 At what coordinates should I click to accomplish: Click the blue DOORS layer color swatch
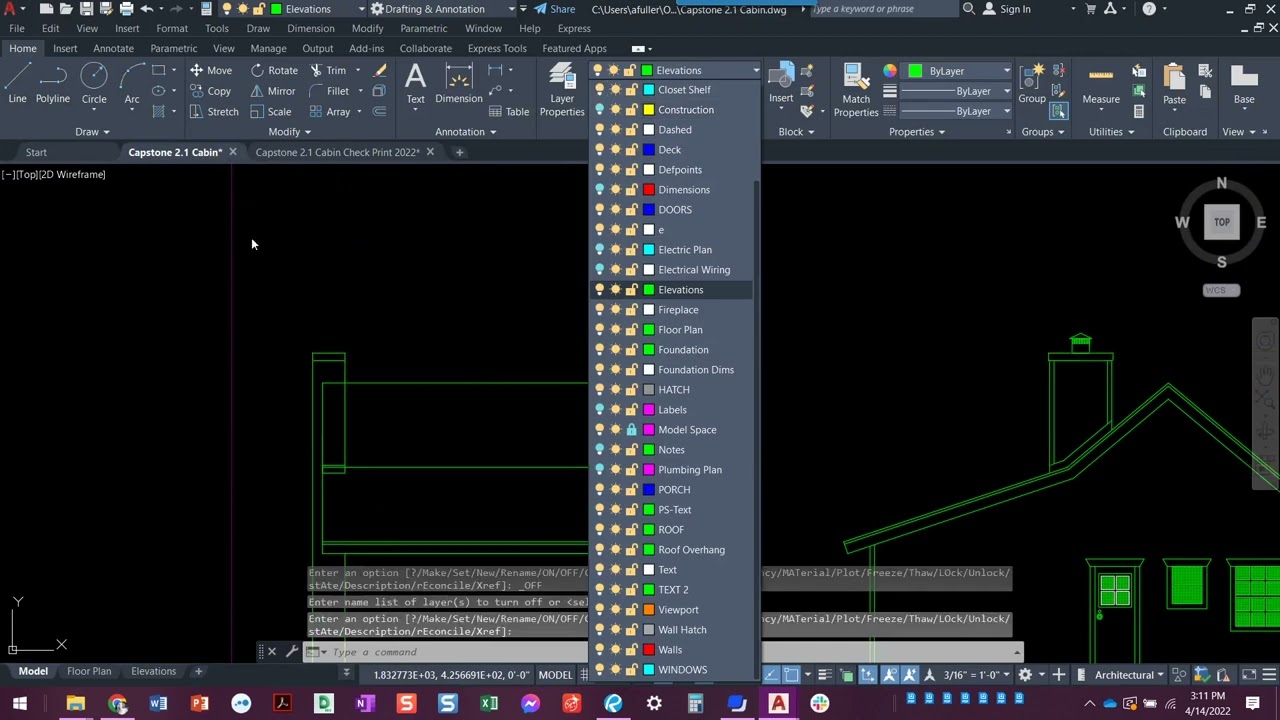tap(649, 210)
